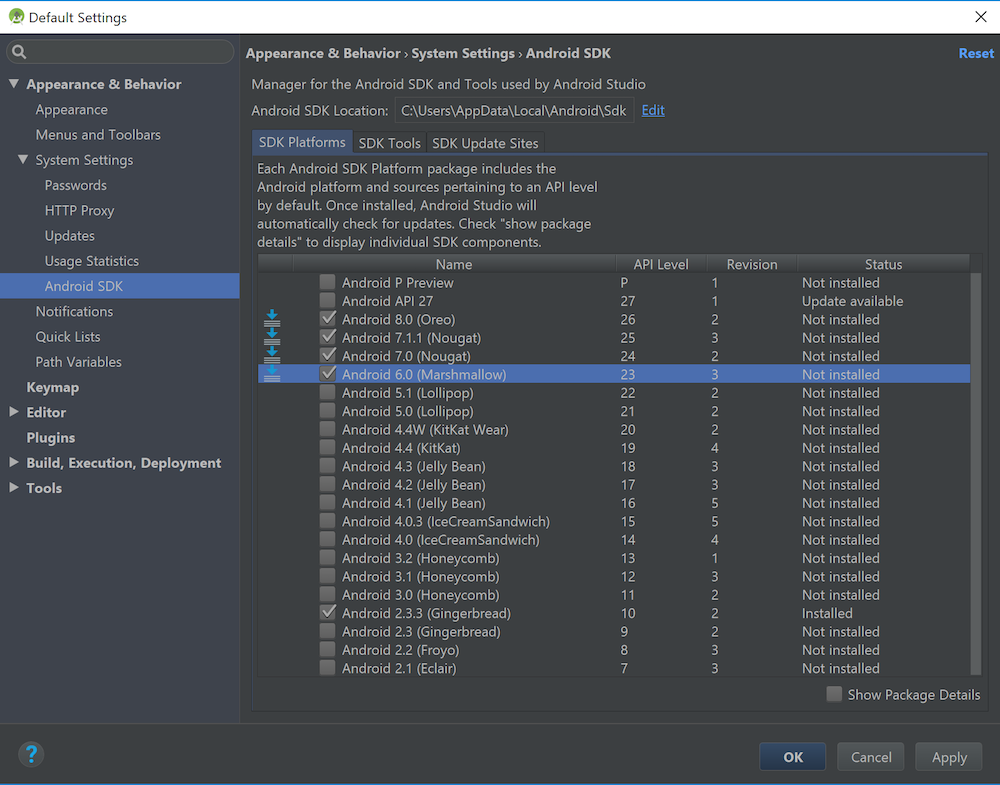Uncheck Android 2.3.3 (Gingerbread) platform

pyautogui.click(x=328, y=613)
